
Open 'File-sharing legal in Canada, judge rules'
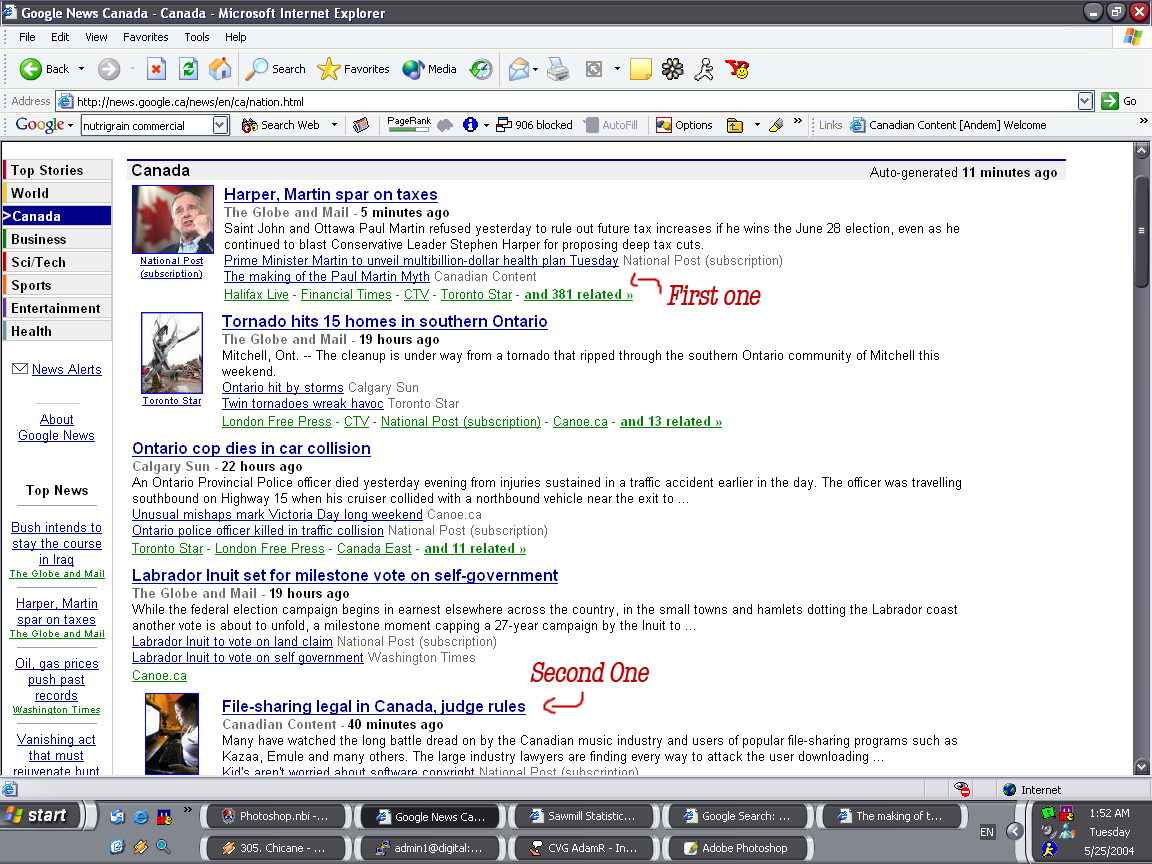point(374,707)
